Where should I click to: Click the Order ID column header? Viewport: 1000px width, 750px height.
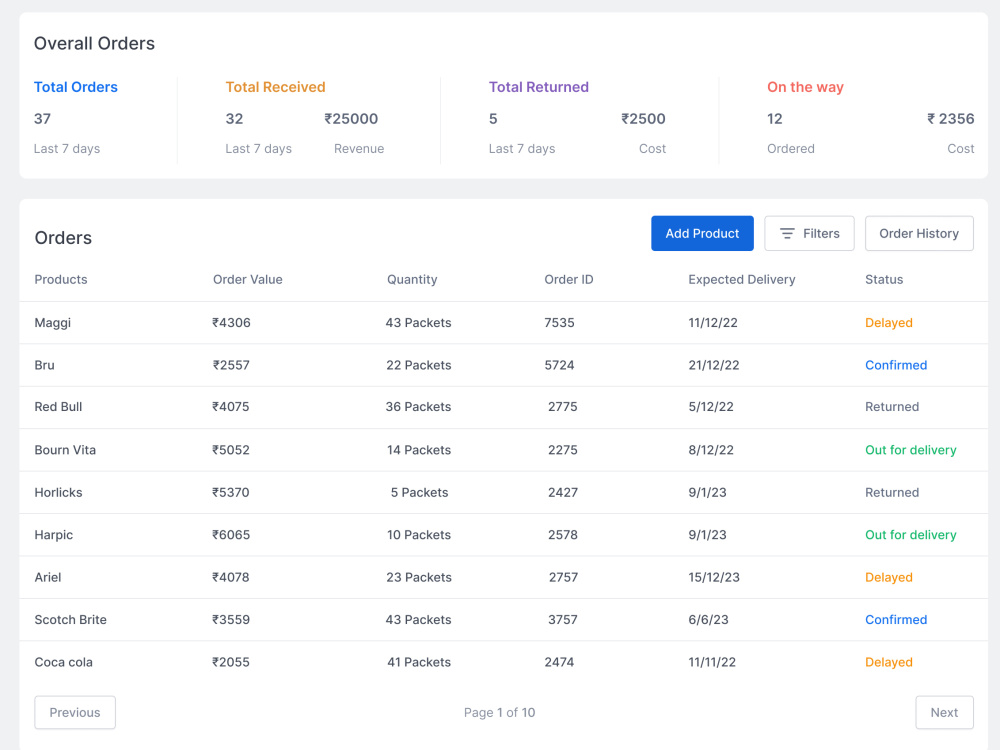[x=569, y=279]
